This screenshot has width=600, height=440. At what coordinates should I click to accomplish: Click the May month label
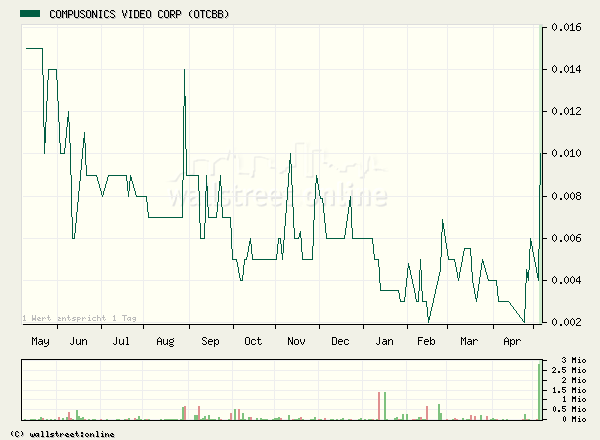40,341
